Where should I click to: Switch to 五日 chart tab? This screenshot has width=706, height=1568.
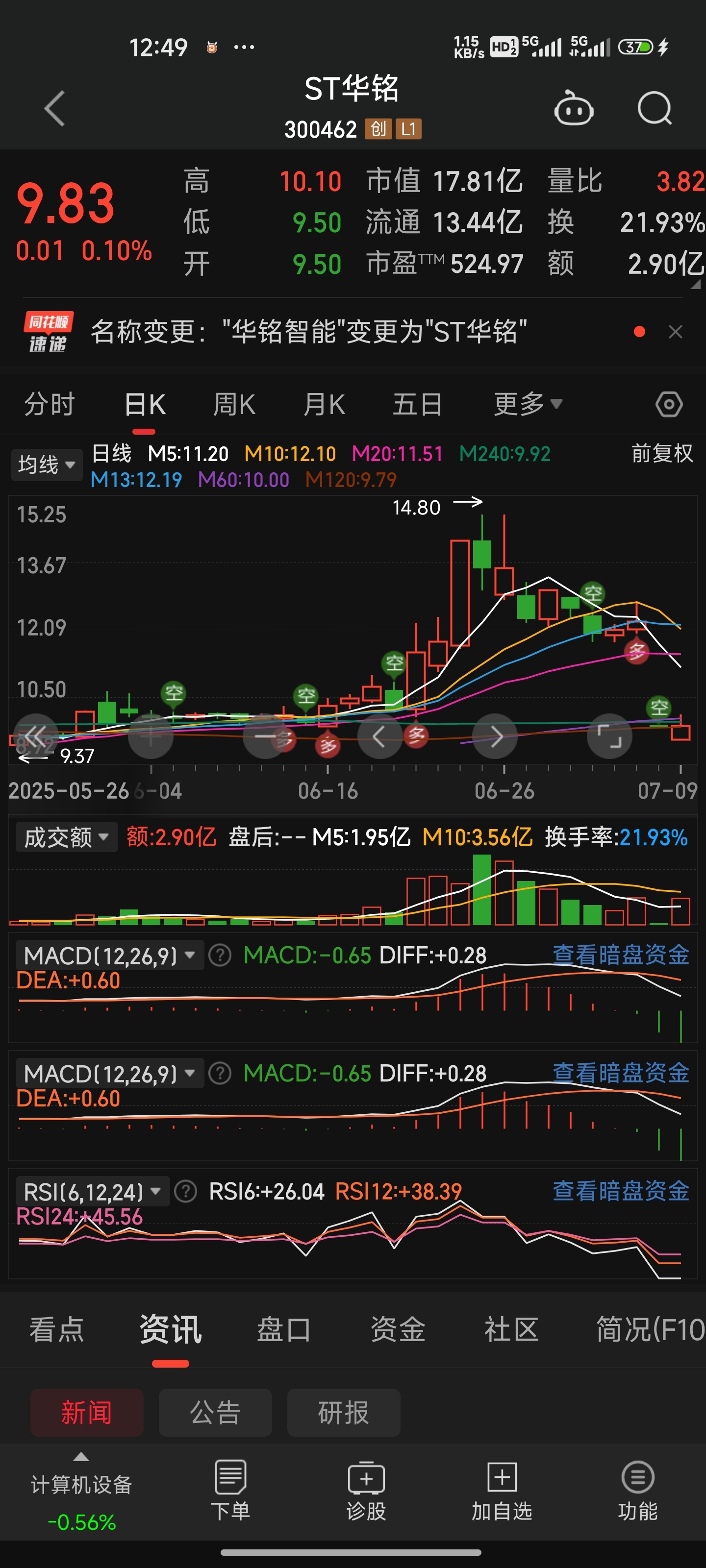417,404
